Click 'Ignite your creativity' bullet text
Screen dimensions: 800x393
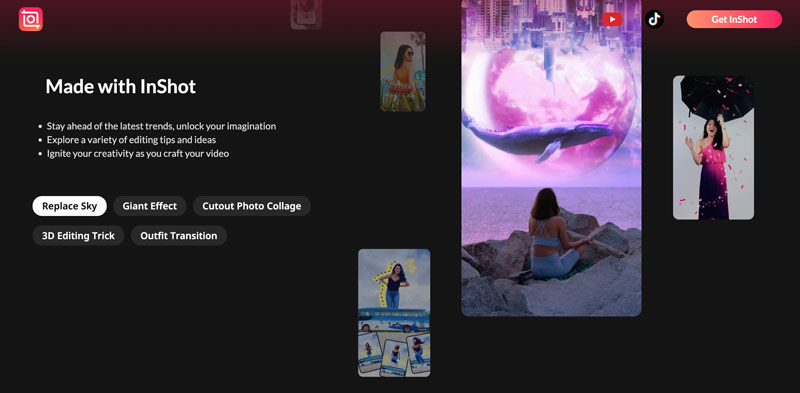[138, 154]
